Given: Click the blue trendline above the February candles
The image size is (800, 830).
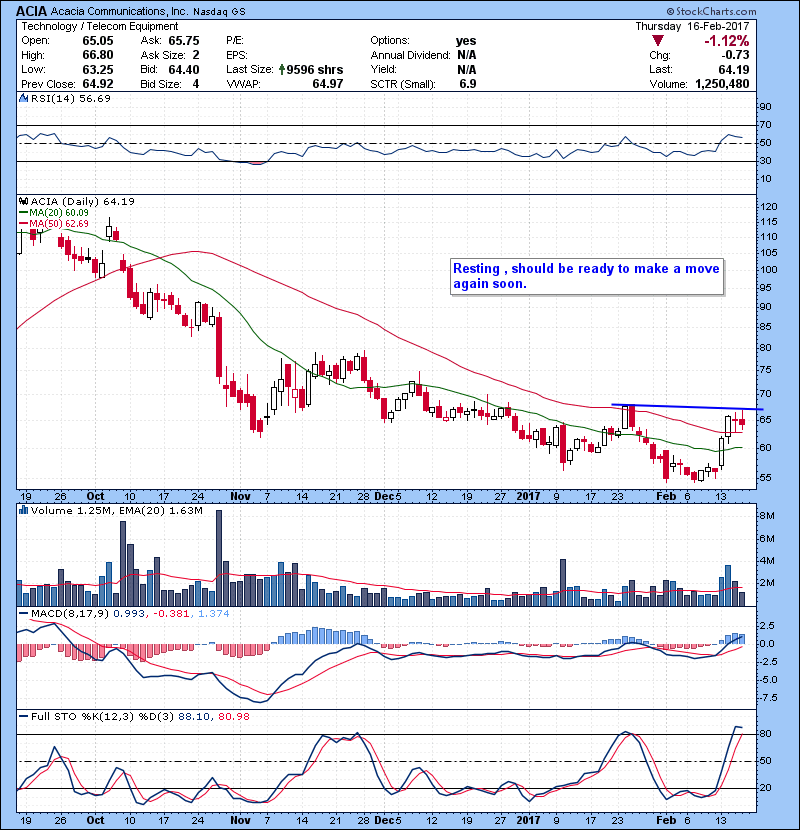Looking at the screenshot, I should pyautogui.click(x=687, y=407).
